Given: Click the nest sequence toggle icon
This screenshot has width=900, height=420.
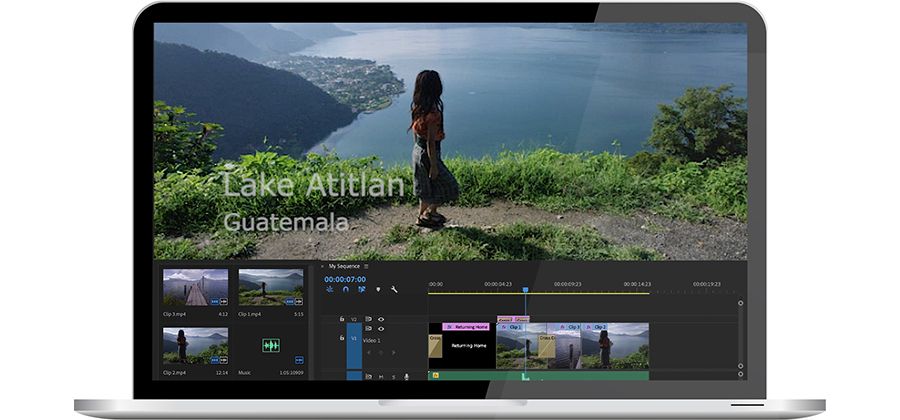Looking at the screenshot, I should (x=330, y=289).
